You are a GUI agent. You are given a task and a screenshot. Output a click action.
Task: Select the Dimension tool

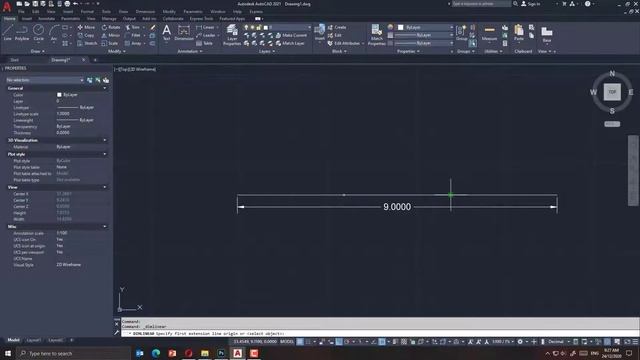(x=184, y=32)
